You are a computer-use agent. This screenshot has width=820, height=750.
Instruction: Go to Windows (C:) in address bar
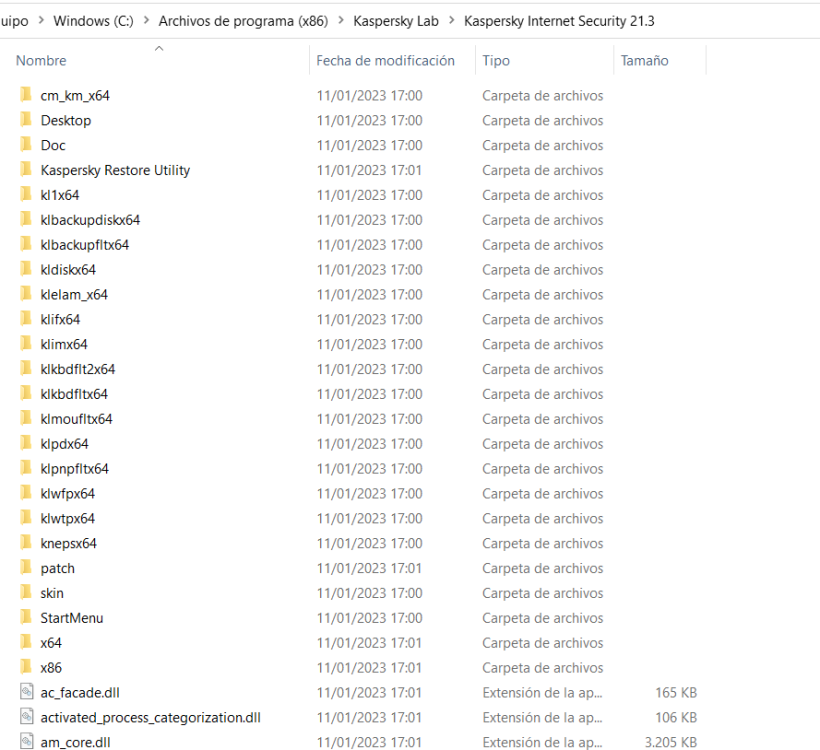94,21
